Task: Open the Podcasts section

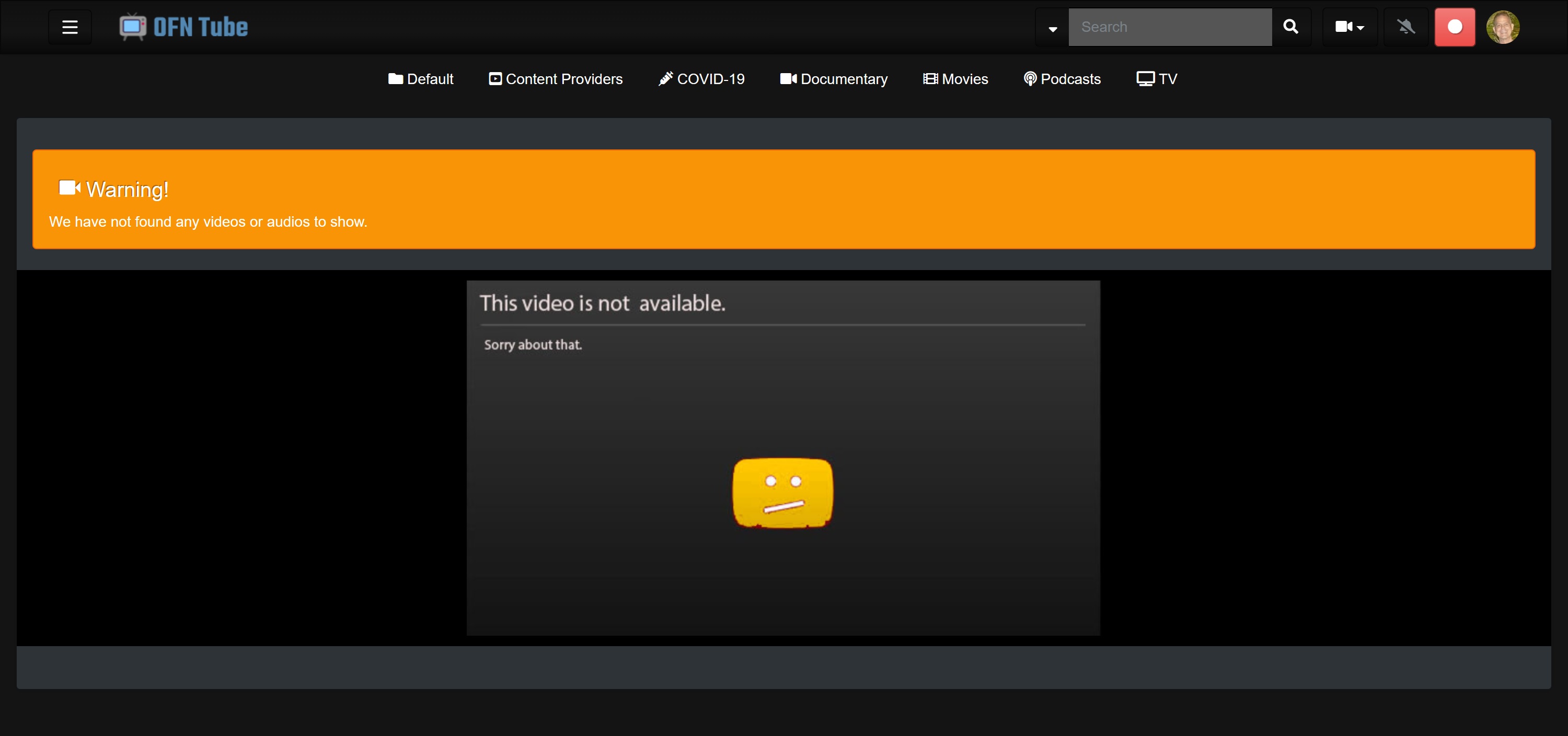Action: [x=1070, y=78]
